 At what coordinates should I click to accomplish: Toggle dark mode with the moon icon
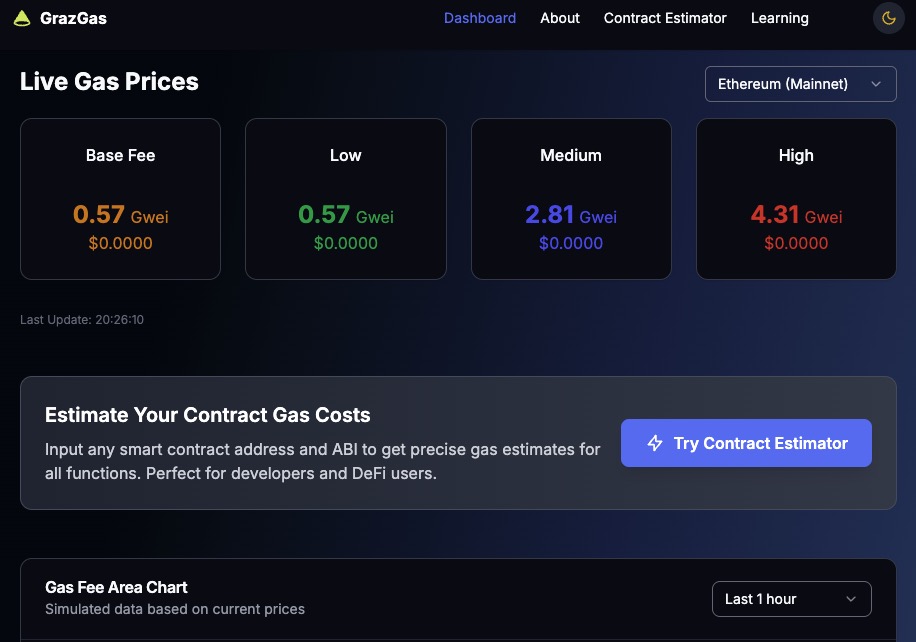[887, 18]
